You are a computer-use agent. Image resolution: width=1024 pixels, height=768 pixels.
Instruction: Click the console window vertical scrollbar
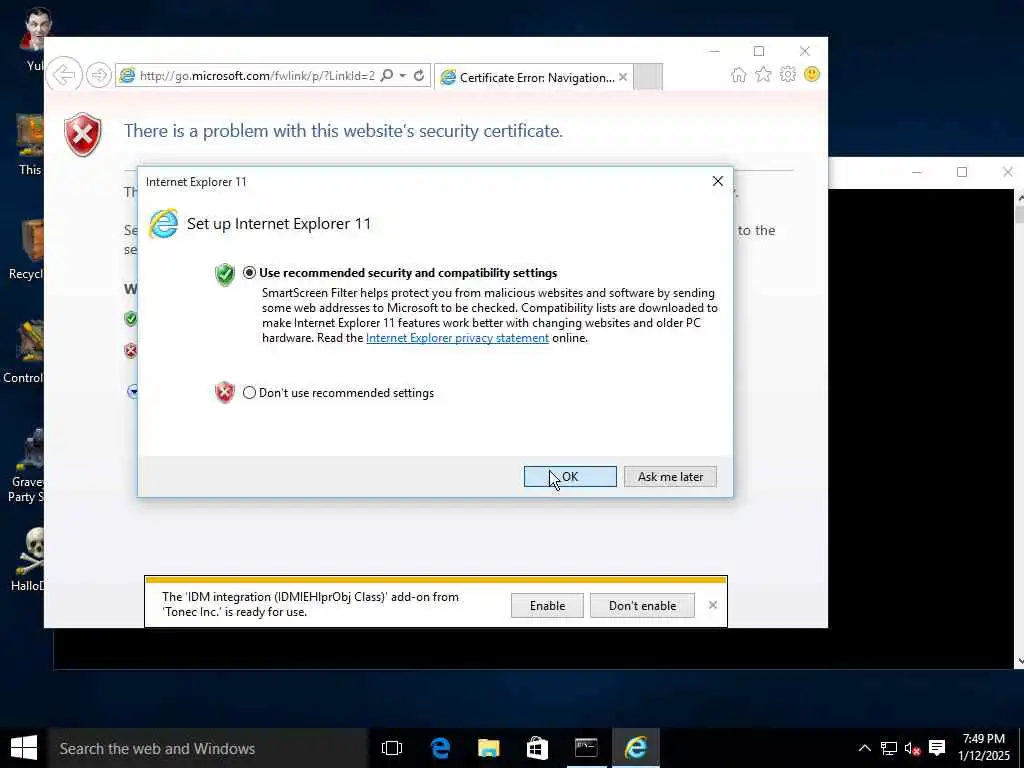pyautogui.click(x=1019, y=429)
